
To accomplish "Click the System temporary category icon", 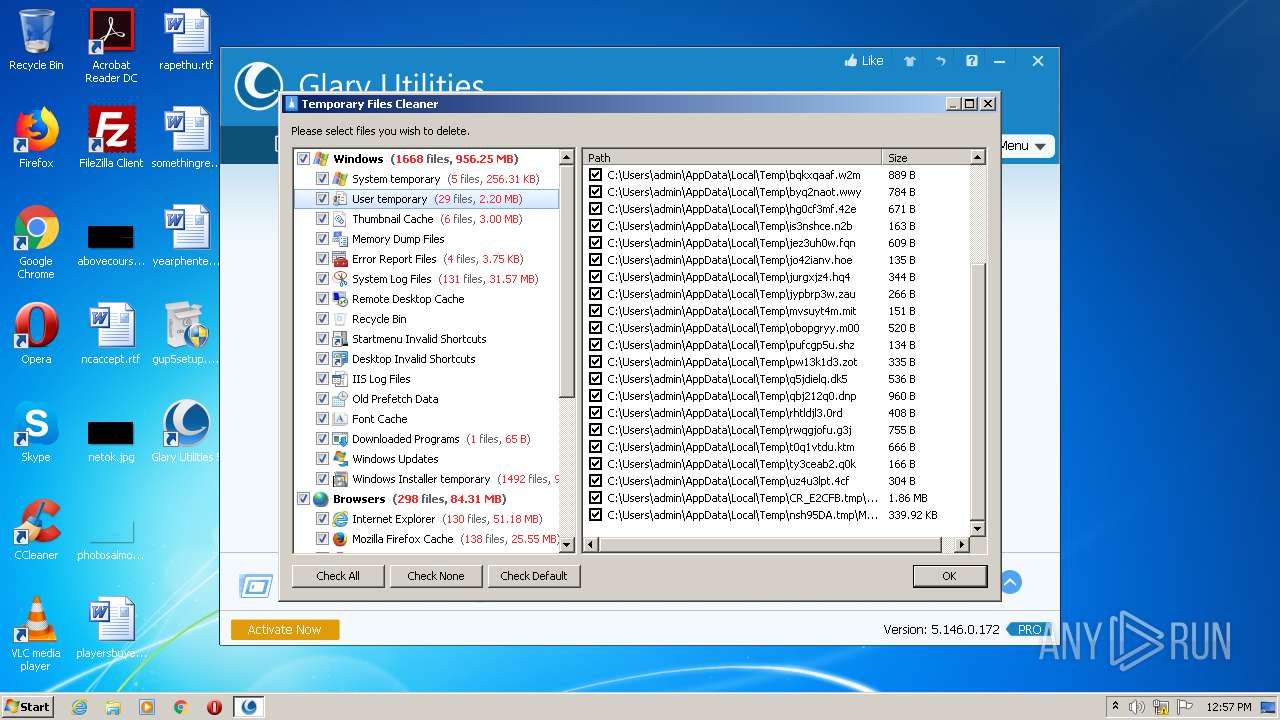I will 340,179.
